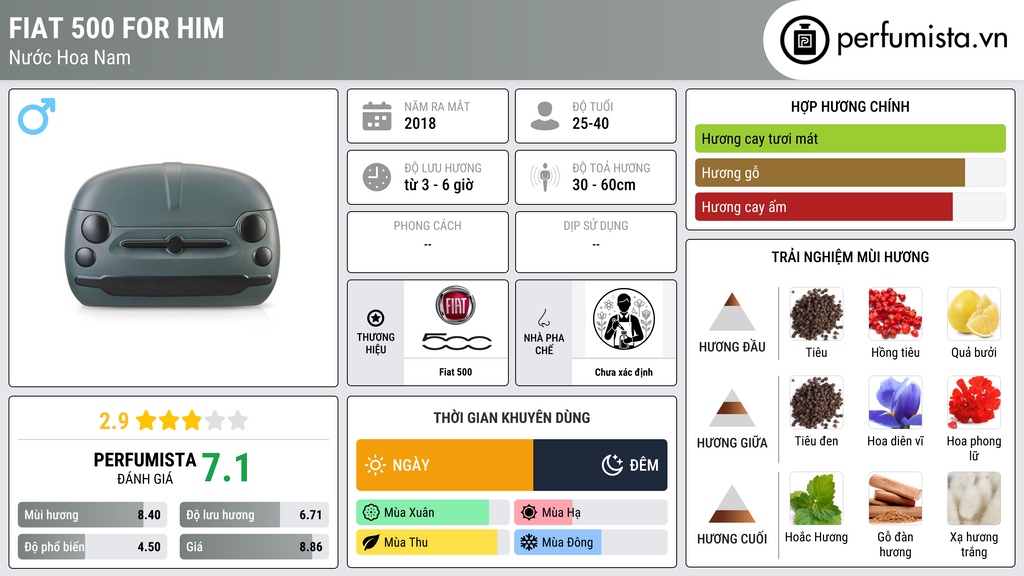Click the Fiat 500 car-shaped bottle image
Image resolution: width=1024 pixels, height=576 pixels.
click(x=173, y=236)
